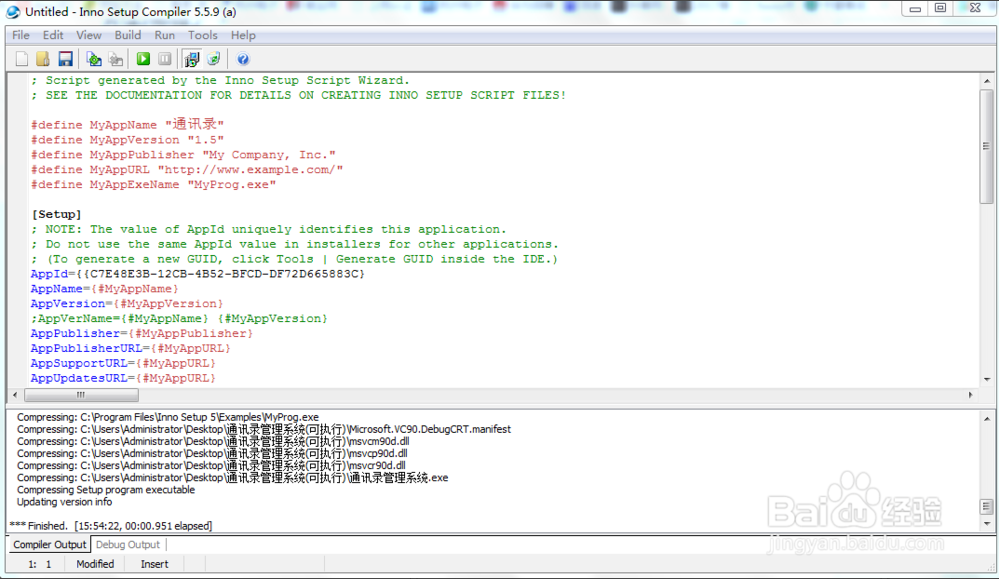Image resolution: width=999 pixels, height=579 pixels.
Task: Click the 'Script generated by' comment line
Action: point(220,80)
